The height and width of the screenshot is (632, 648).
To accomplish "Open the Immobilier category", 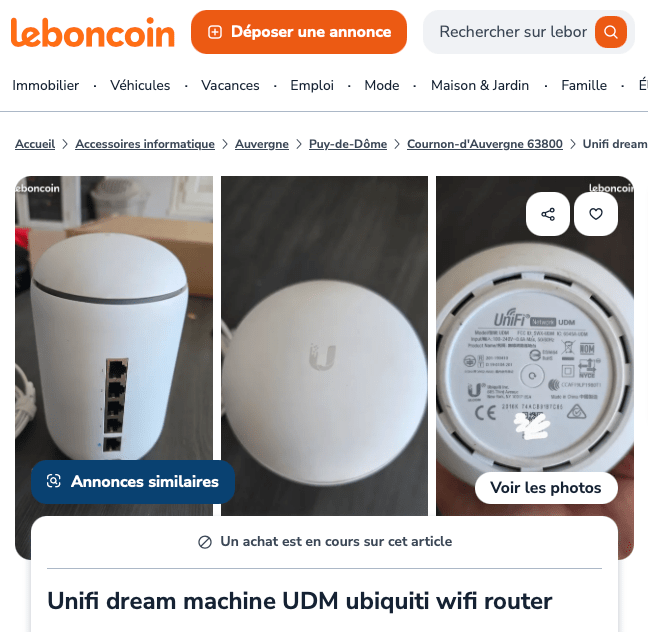I will pos(45,85).
